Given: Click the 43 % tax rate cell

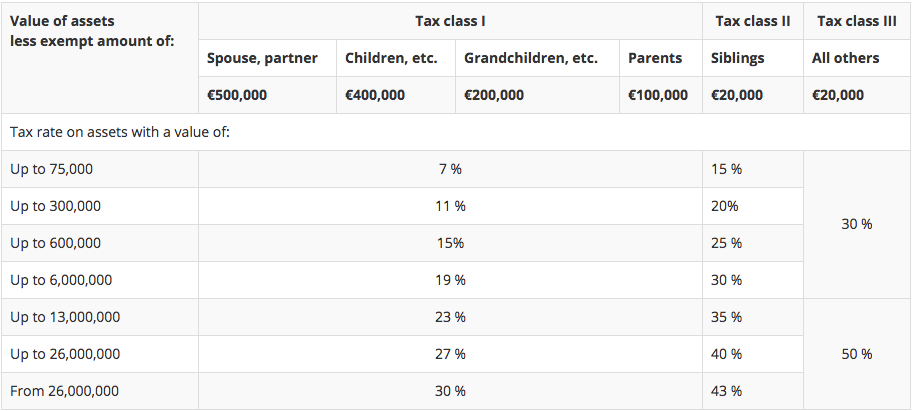Looking at the screenshot, I should click(726, 391).
